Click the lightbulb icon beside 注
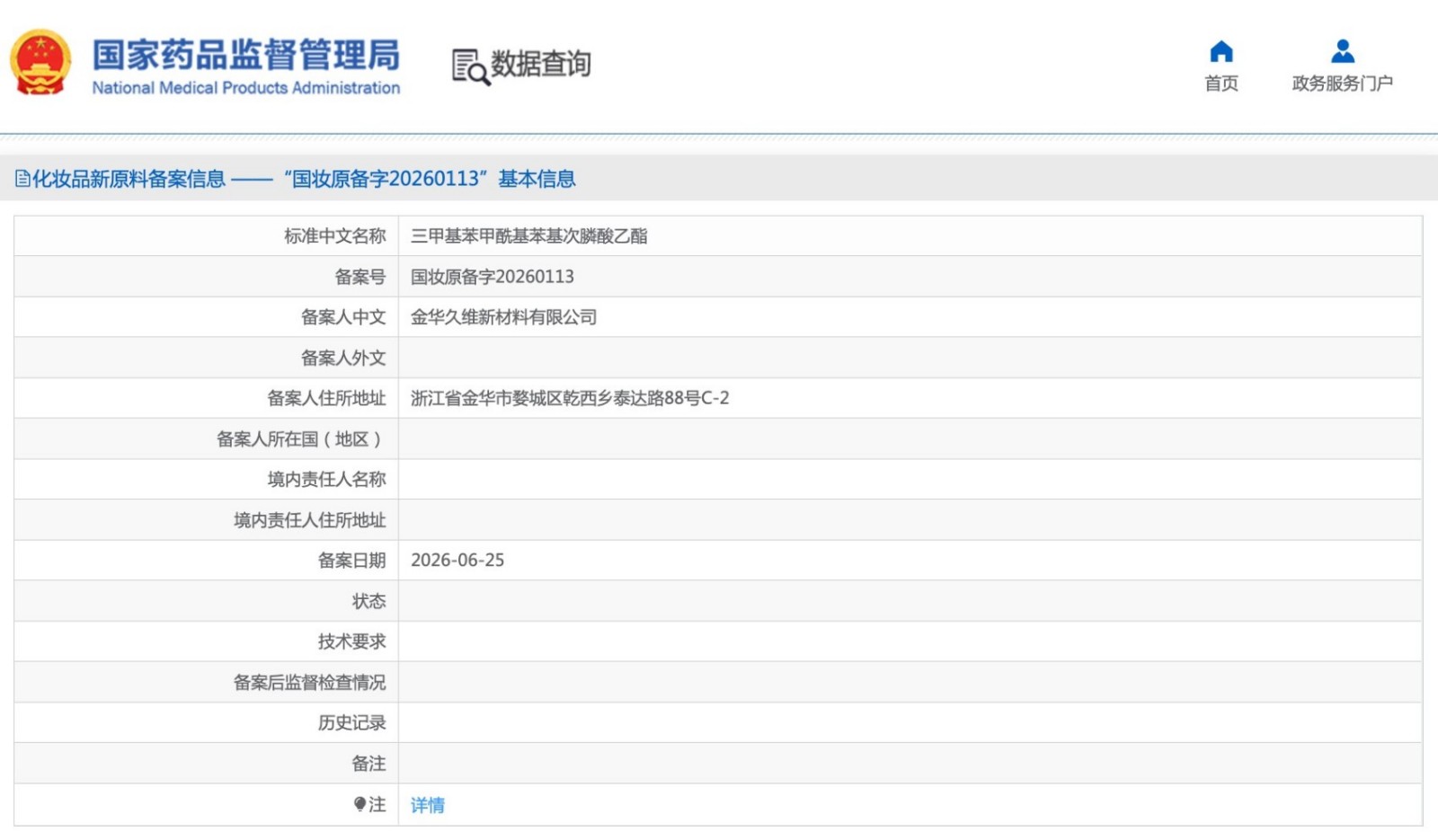This screenshot has height=840, width=1438. (x=359, y=804)
